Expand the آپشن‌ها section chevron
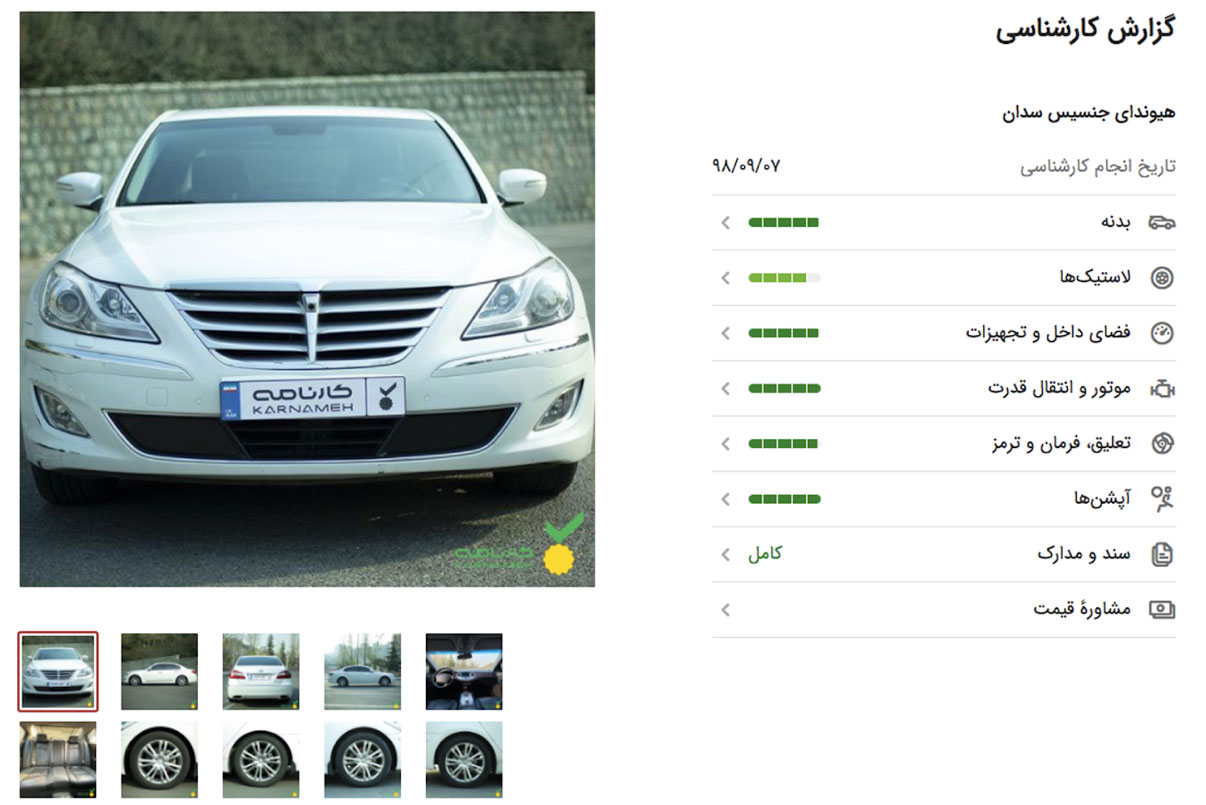 [726, 498]
